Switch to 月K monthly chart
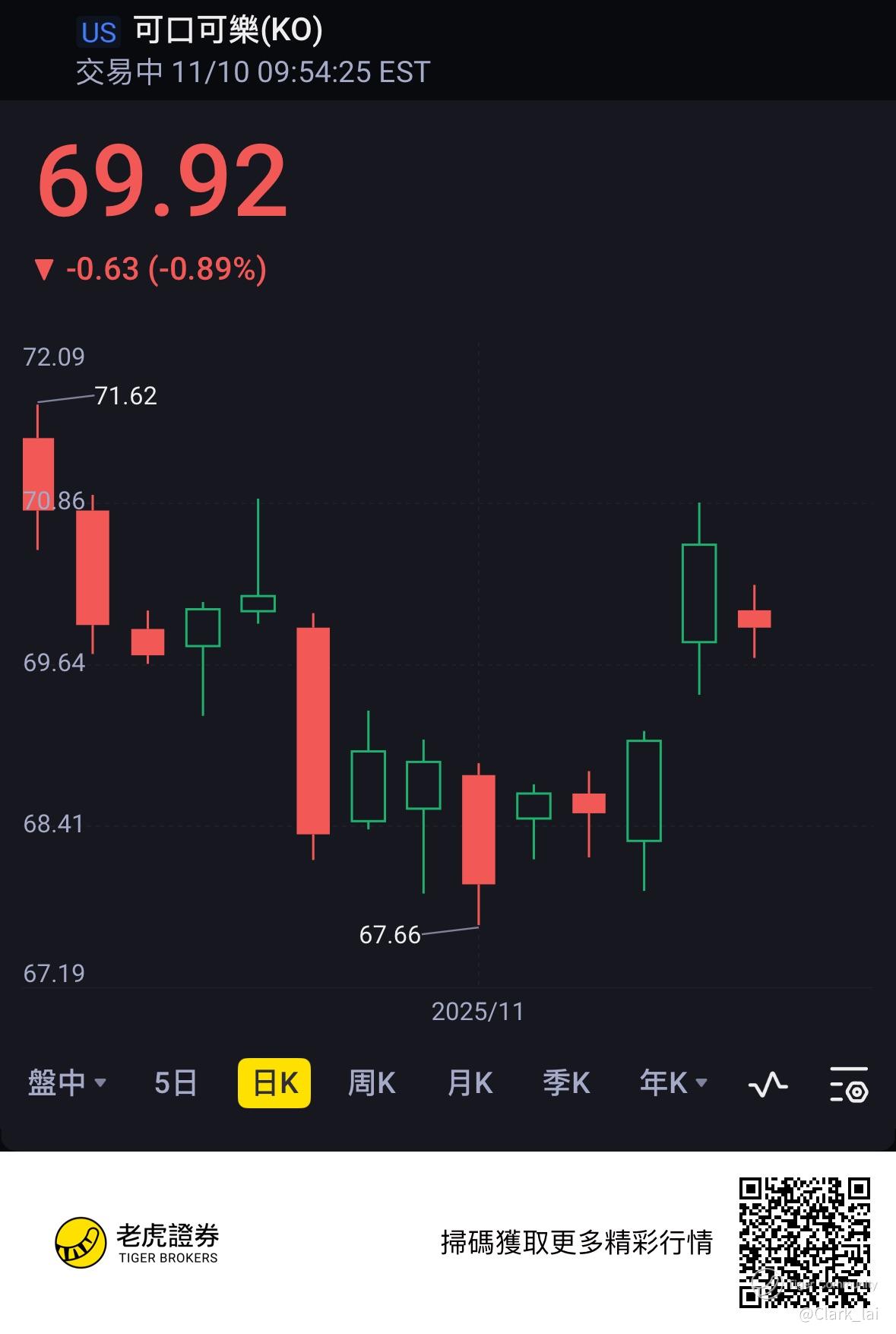 point(470,1082)
